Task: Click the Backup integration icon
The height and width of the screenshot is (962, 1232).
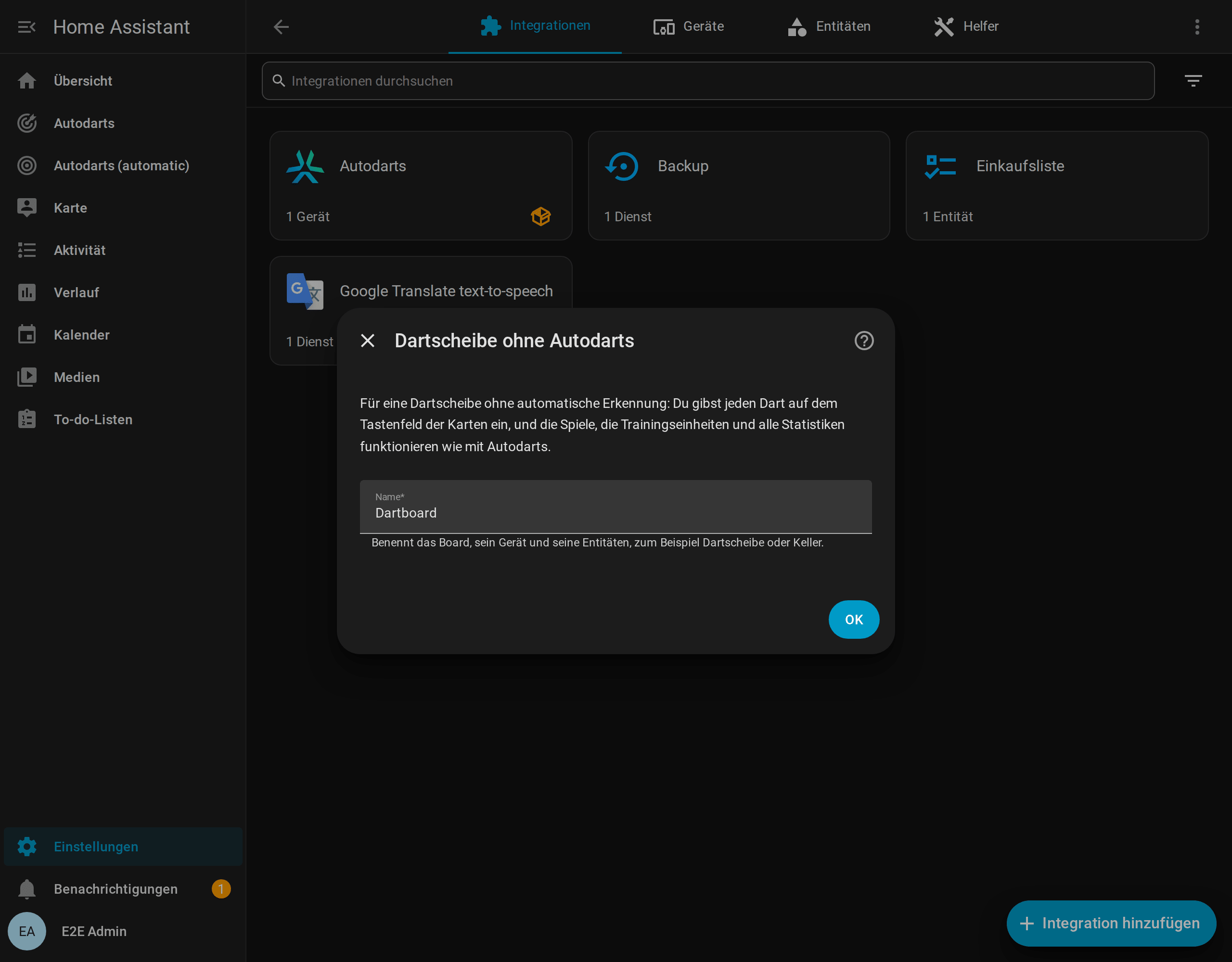Action: tap(622, 166)
